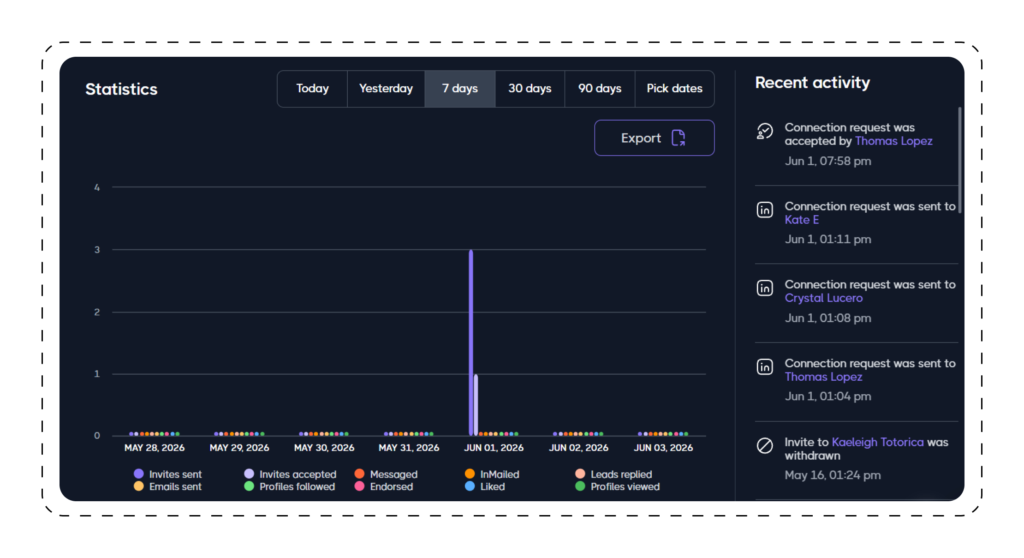Click the JUN 03, 2026 axis label
Image resolution: width=1024 pixels, height=558 pixels.
pos(664,448)
